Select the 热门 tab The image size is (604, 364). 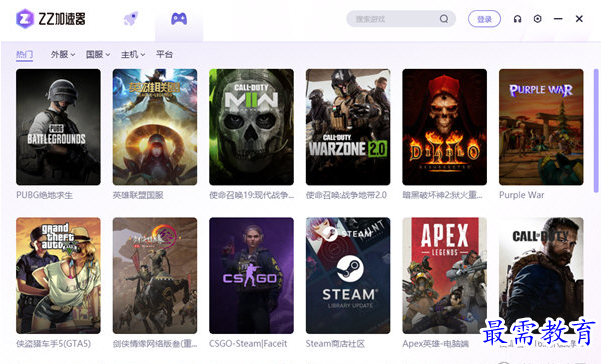coord(24,54)
